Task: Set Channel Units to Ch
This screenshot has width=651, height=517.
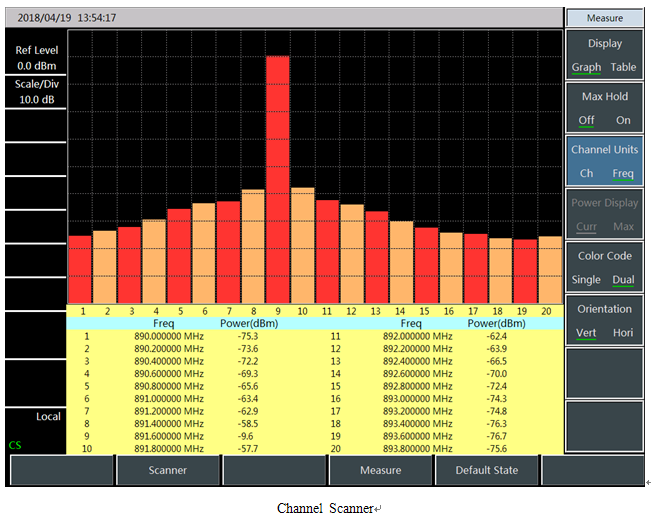Action: [586, 173]
